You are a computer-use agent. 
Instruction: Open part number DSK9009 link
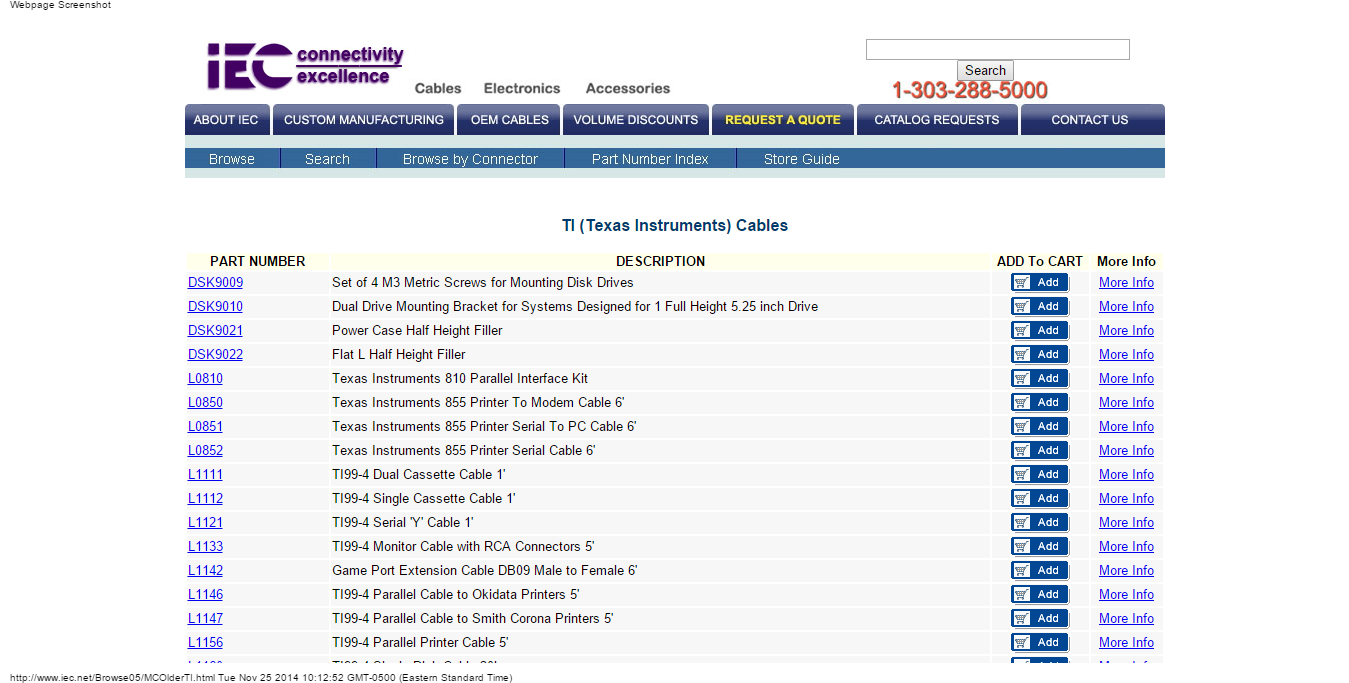coord(215,282)
